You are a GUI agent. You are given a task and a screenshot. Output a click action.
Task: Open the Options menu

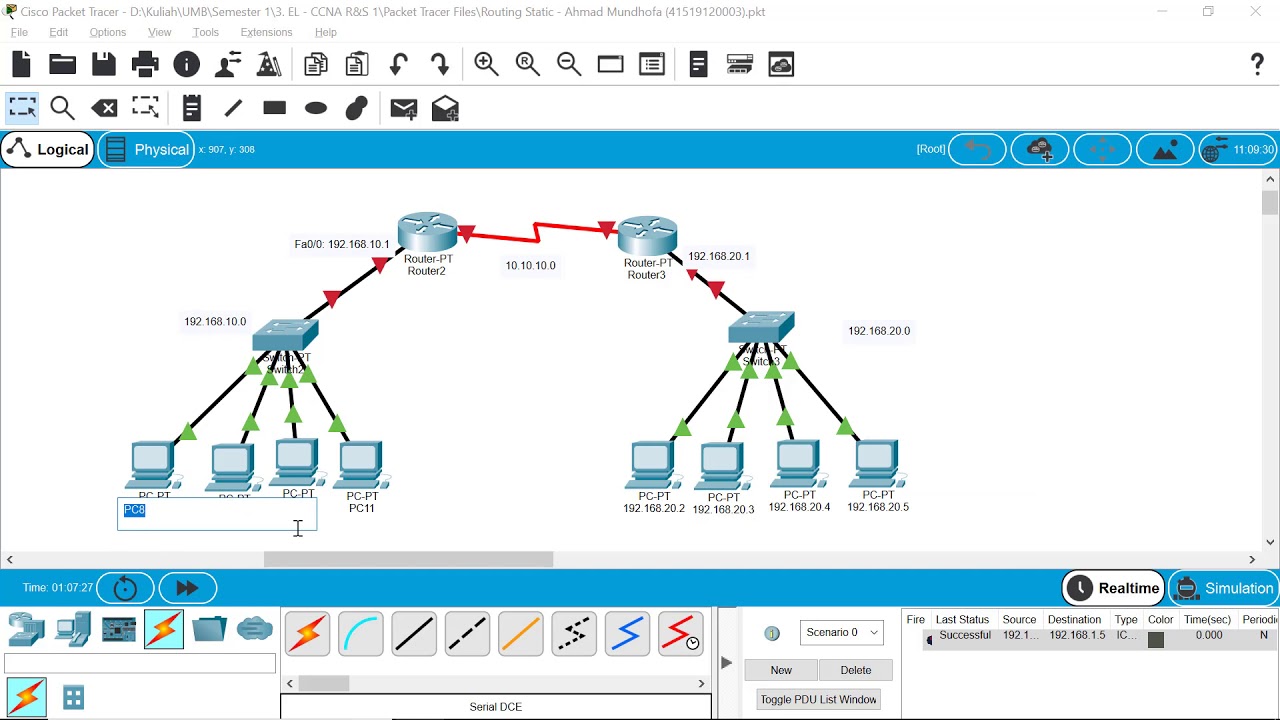pos(108,32)
